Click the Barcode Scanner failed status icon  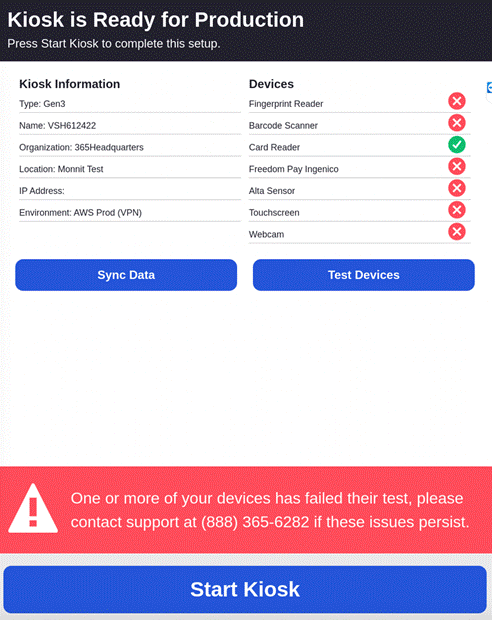pyautogui.click(x=456, y=123)
